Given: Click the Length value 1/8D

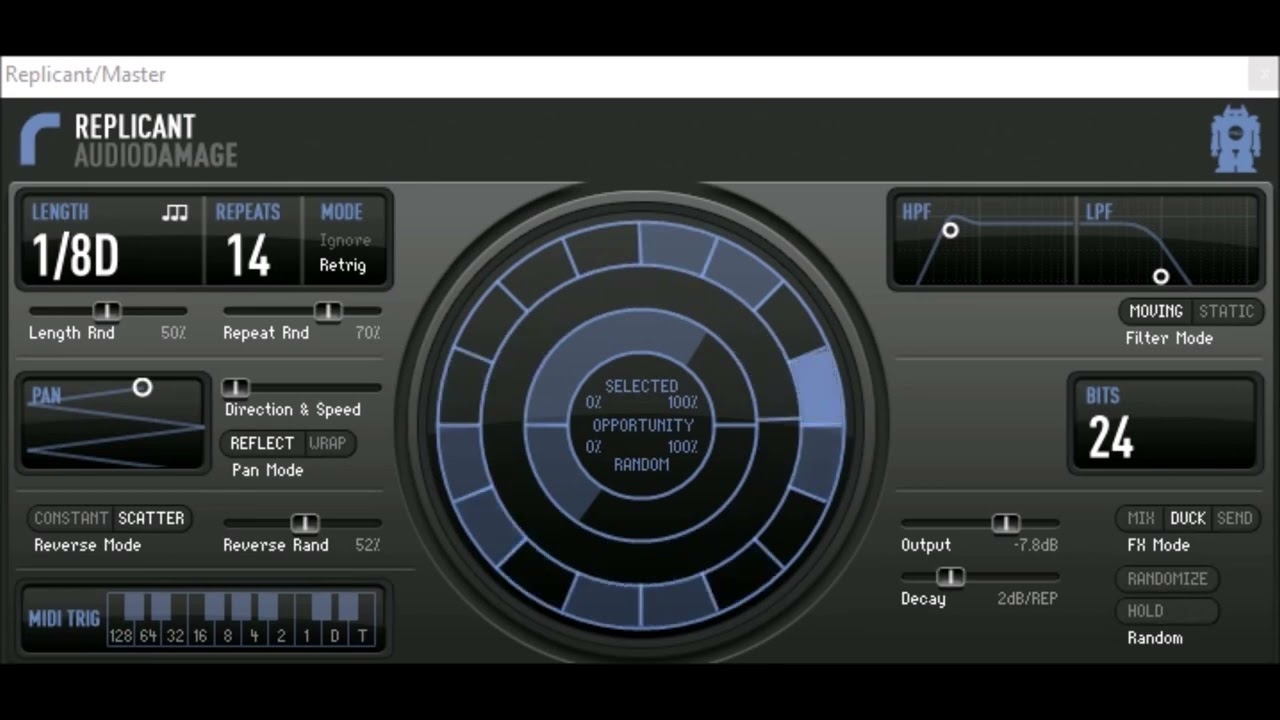Looking at the screenshot, I should [76, 256].
